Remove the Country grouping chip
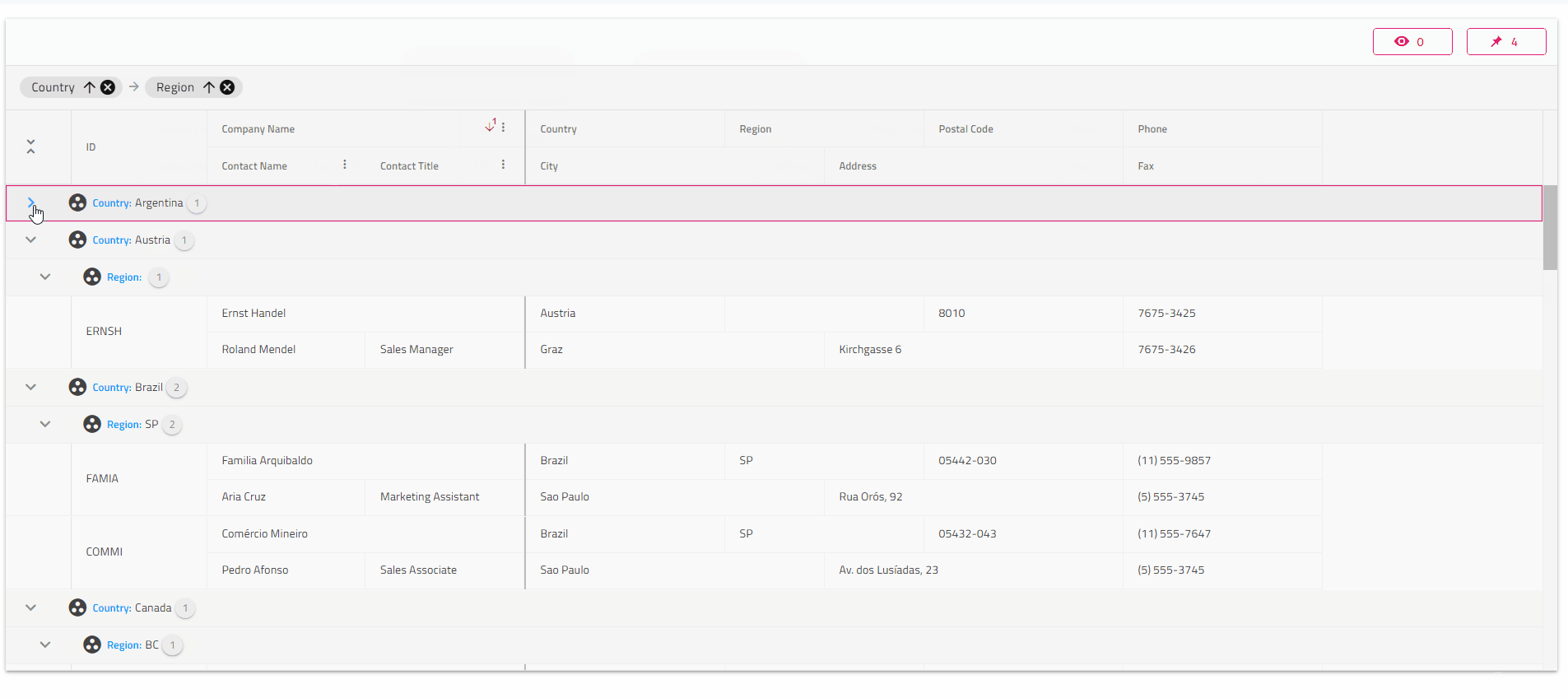 [x=108, y=87]
